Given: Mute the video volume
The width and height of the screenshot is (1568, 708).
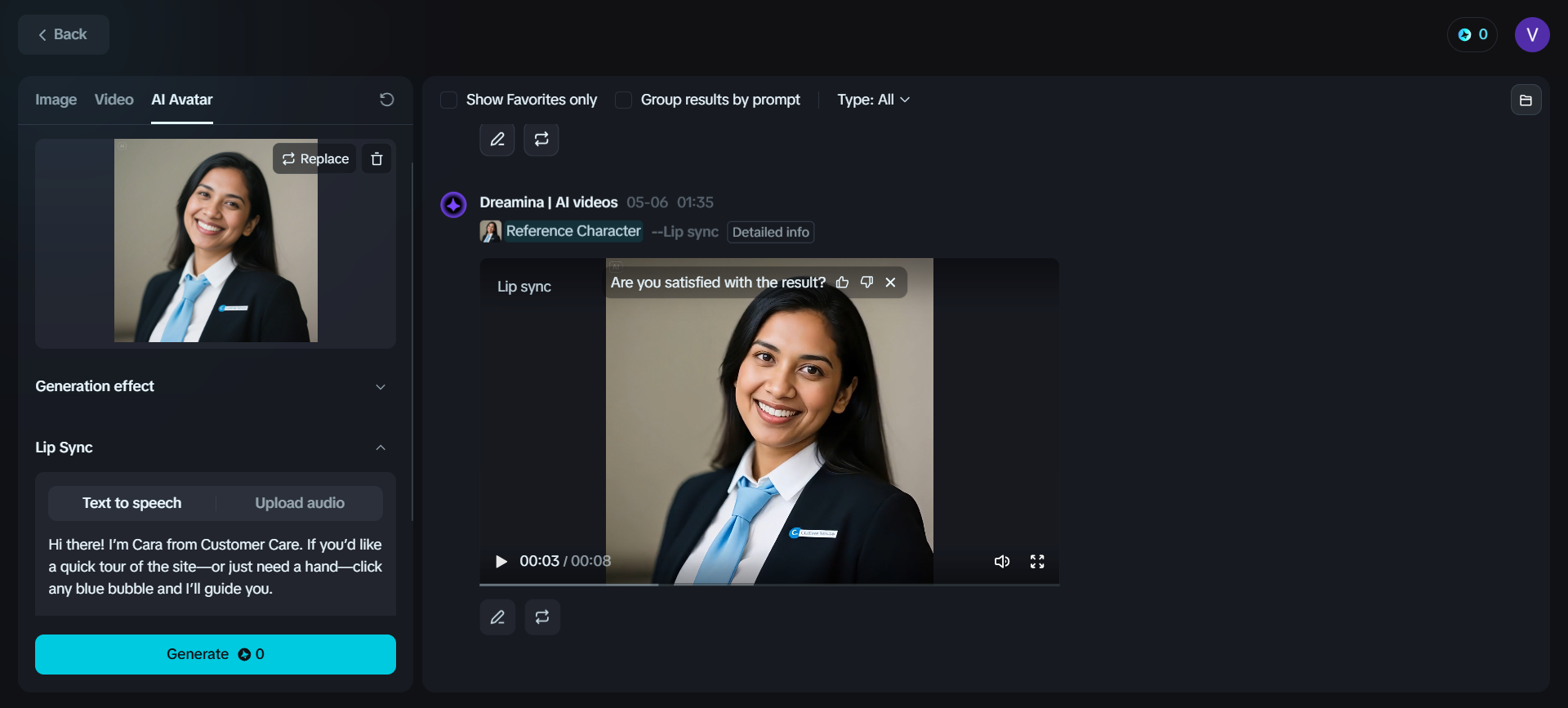Looking at the screenshot, I should pyautogui.click(x=1002, y=561).
